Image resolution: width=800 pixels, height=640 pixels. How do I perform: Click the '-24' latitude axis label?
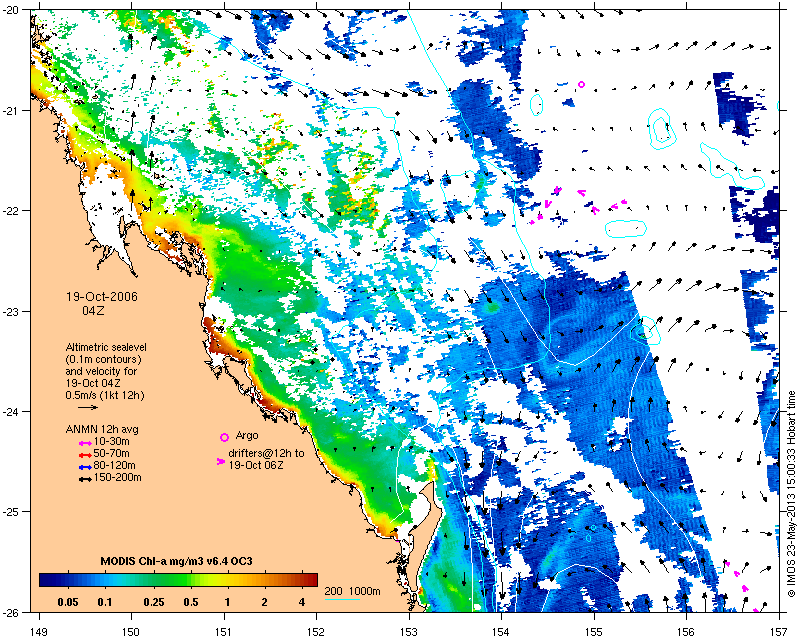click(x=12, y=411)
